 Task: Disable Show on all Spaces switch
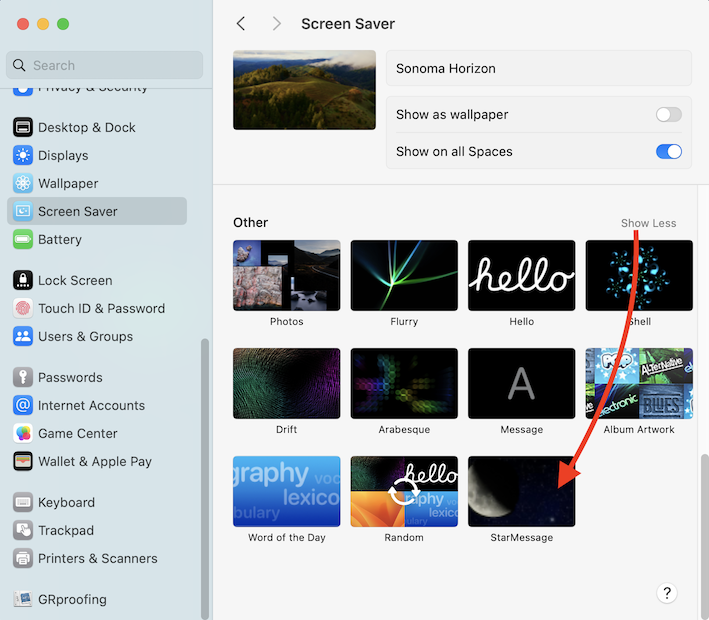pos(669,151)
